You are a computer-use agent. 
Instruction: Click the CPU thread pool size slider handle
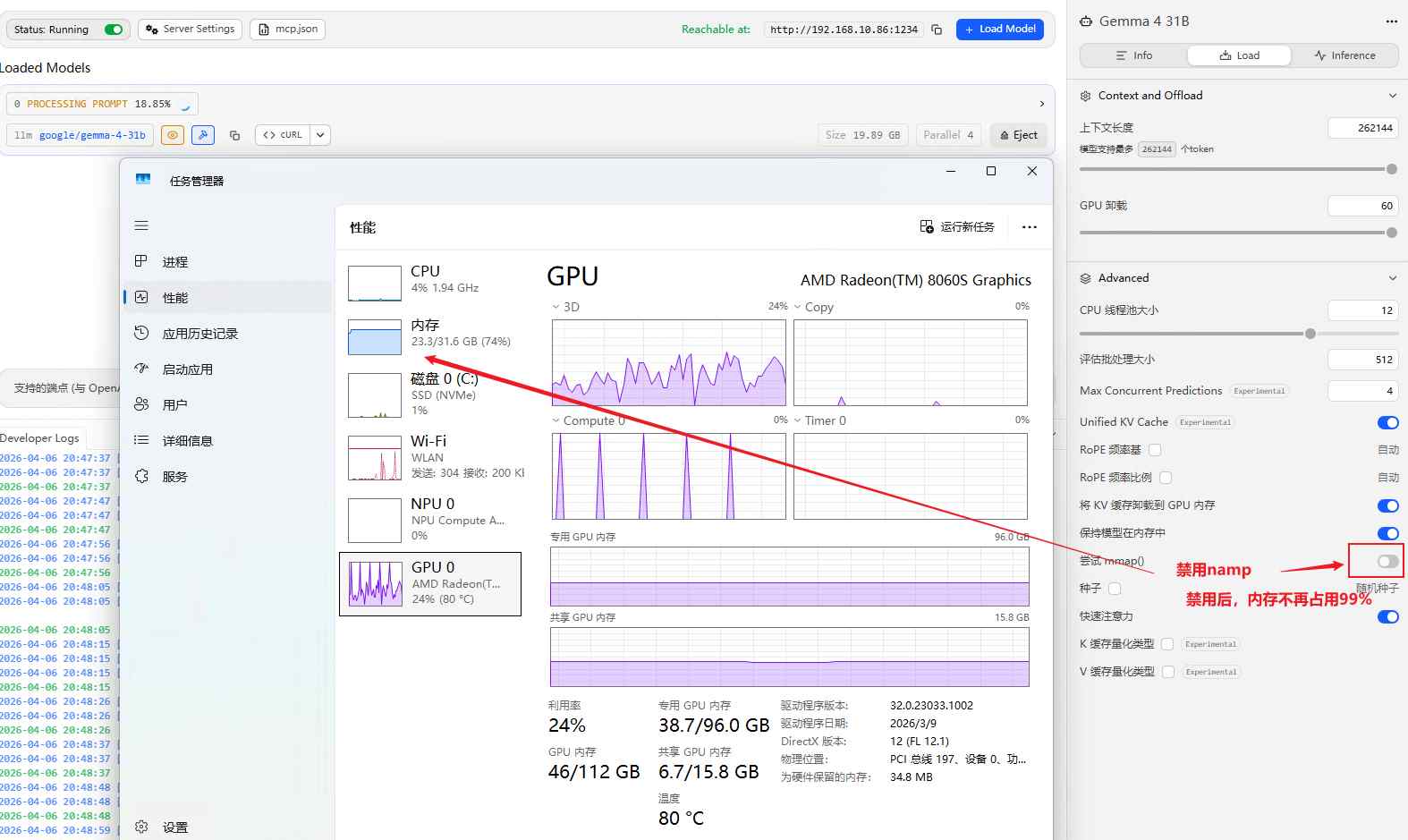tap(1310, 334)
